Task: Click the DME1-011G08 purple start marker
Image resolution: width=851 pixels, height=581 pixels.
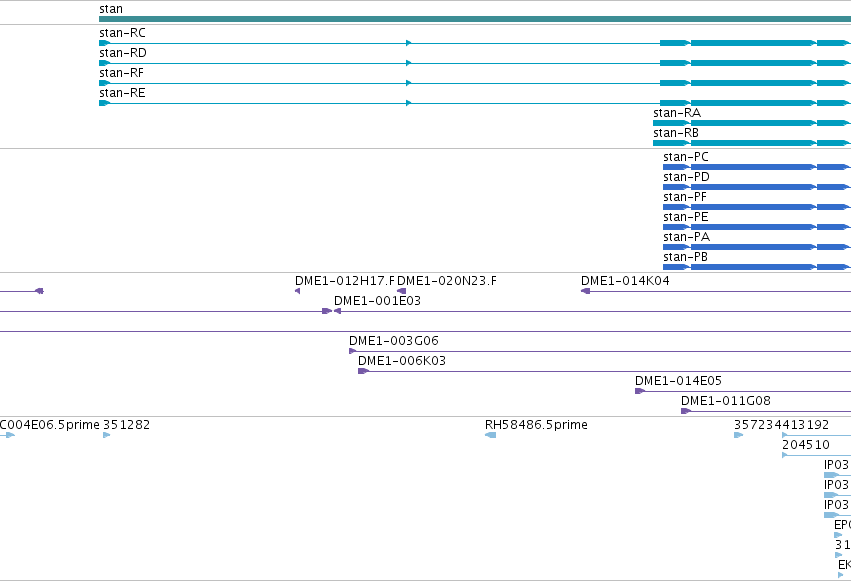Action: pos(685,411)
